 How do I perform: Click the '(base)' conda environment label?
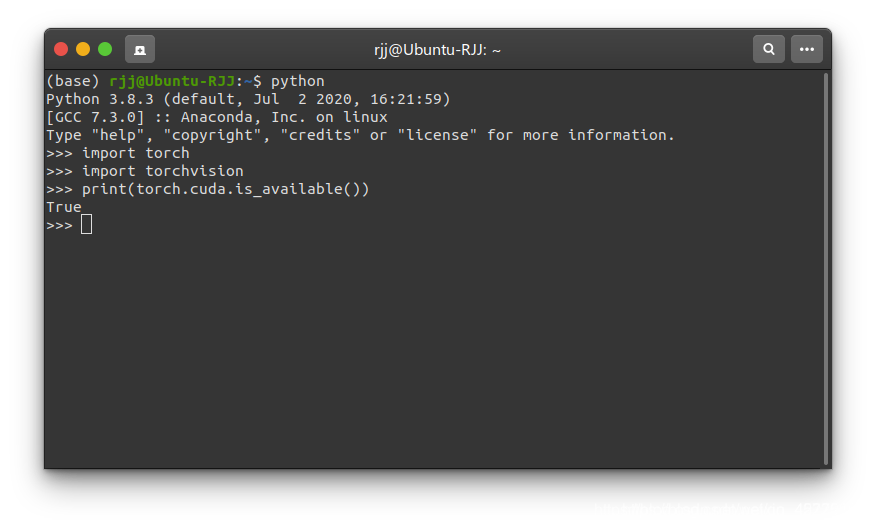click(73, 82)
